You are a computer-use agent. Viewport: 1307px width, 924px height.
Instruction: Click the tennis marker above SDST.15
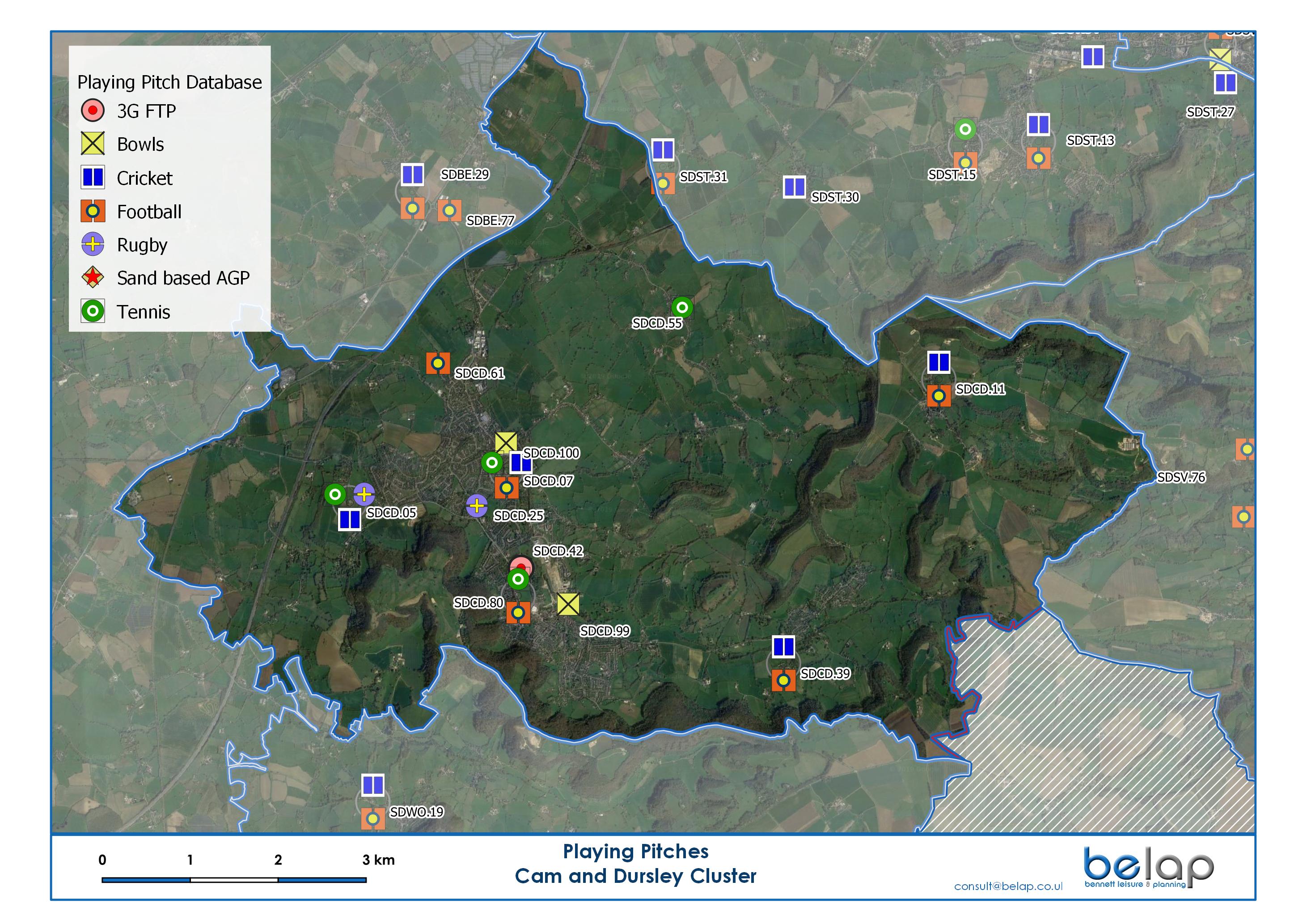(965, 129)
